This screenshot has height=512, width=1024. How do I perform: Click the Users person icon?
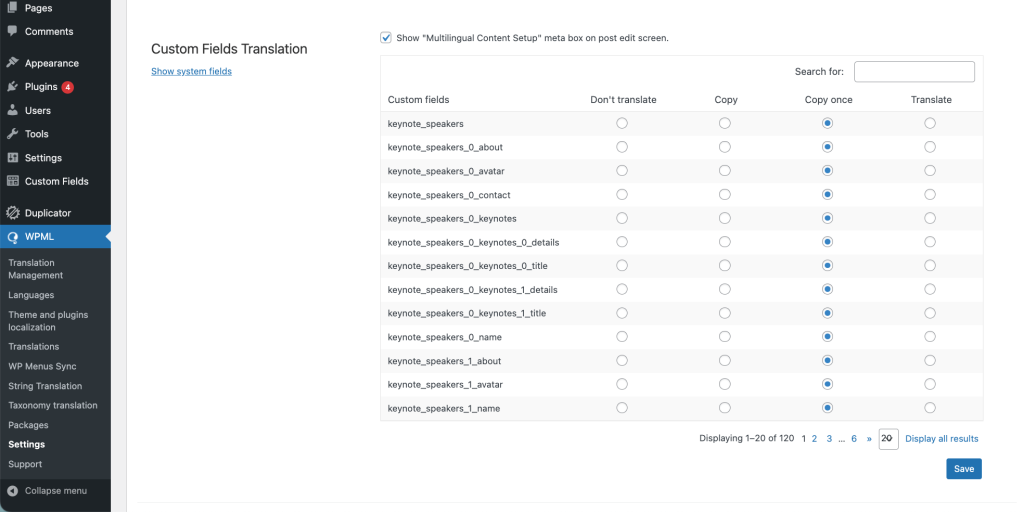(12, 110)
